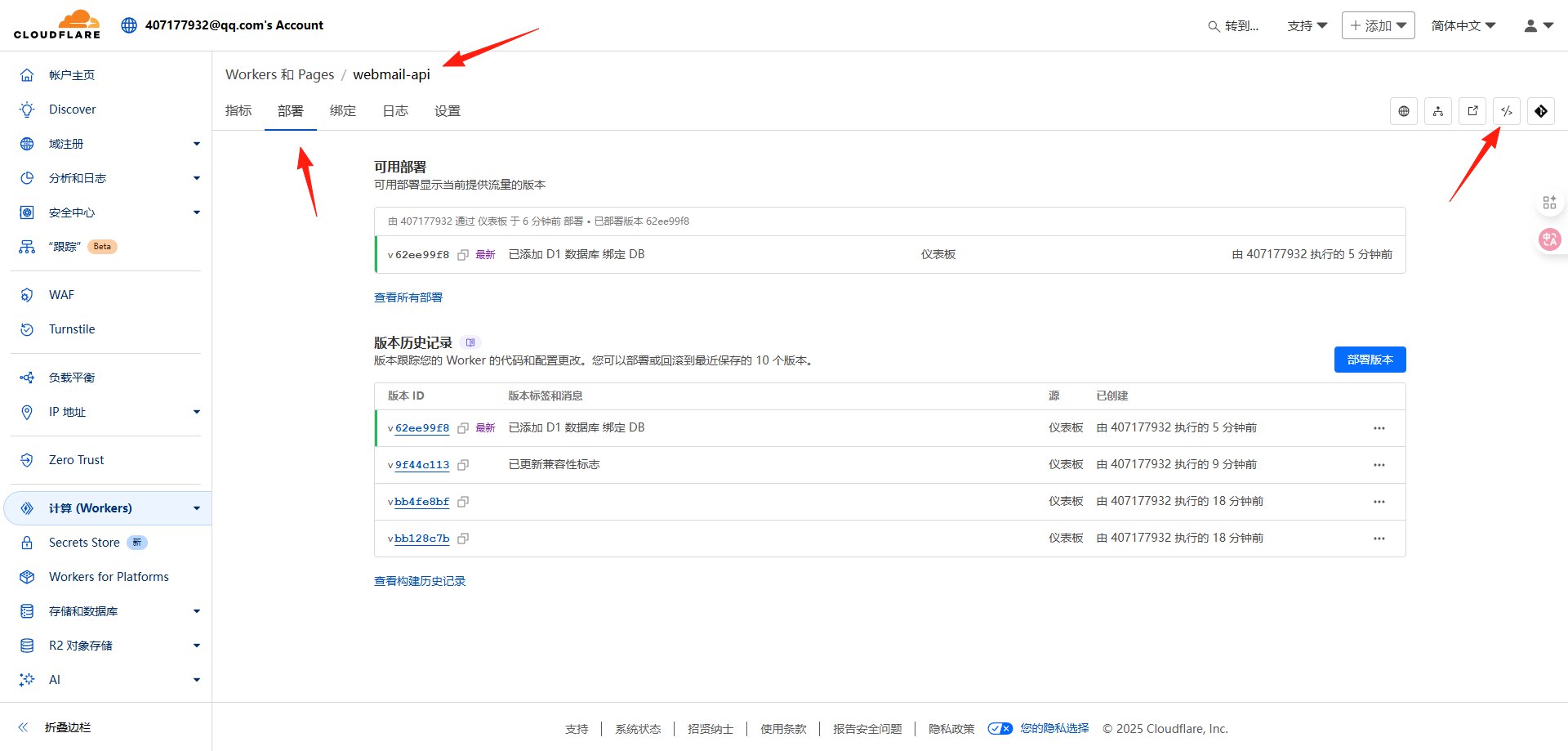Image resolution: width=1568 pixels, height=751 pixels.
Task: Click the info badge beside 版本历史记录
Action: click(470, 342)
